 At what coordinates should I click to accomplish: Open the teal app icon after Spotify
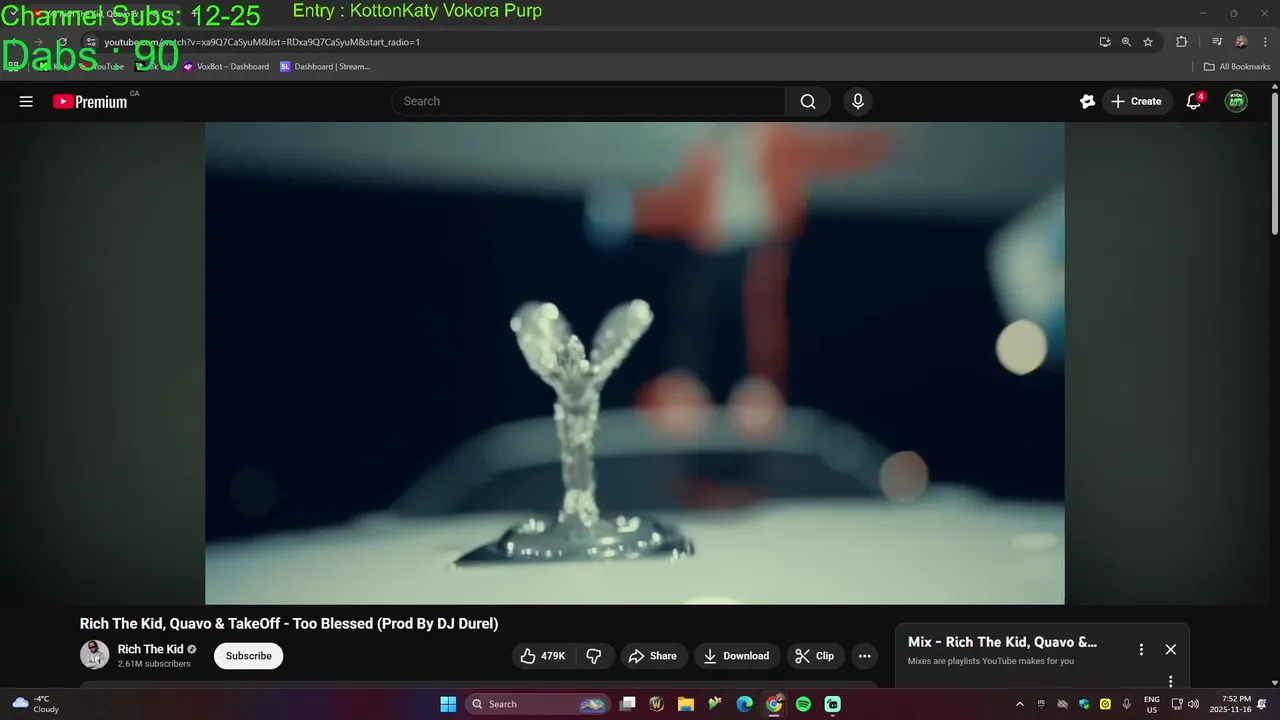tap(833, 704)
